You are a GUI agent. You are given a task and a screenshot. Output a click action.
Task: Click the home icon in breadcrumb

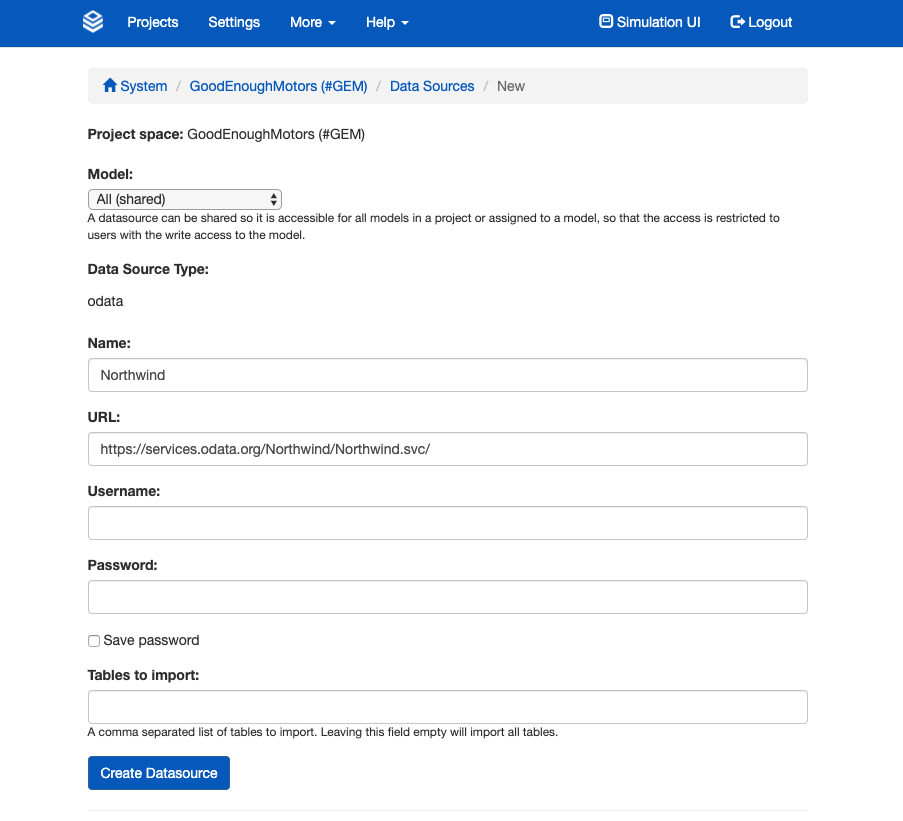click(x=110, y=86)
